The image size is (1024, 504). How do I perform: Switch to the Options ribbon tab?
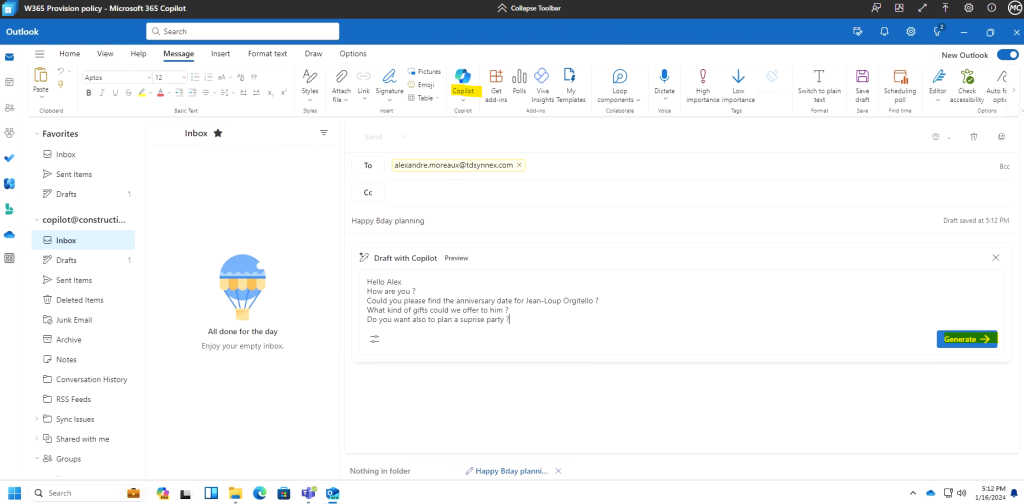click(x=353, y=54)
